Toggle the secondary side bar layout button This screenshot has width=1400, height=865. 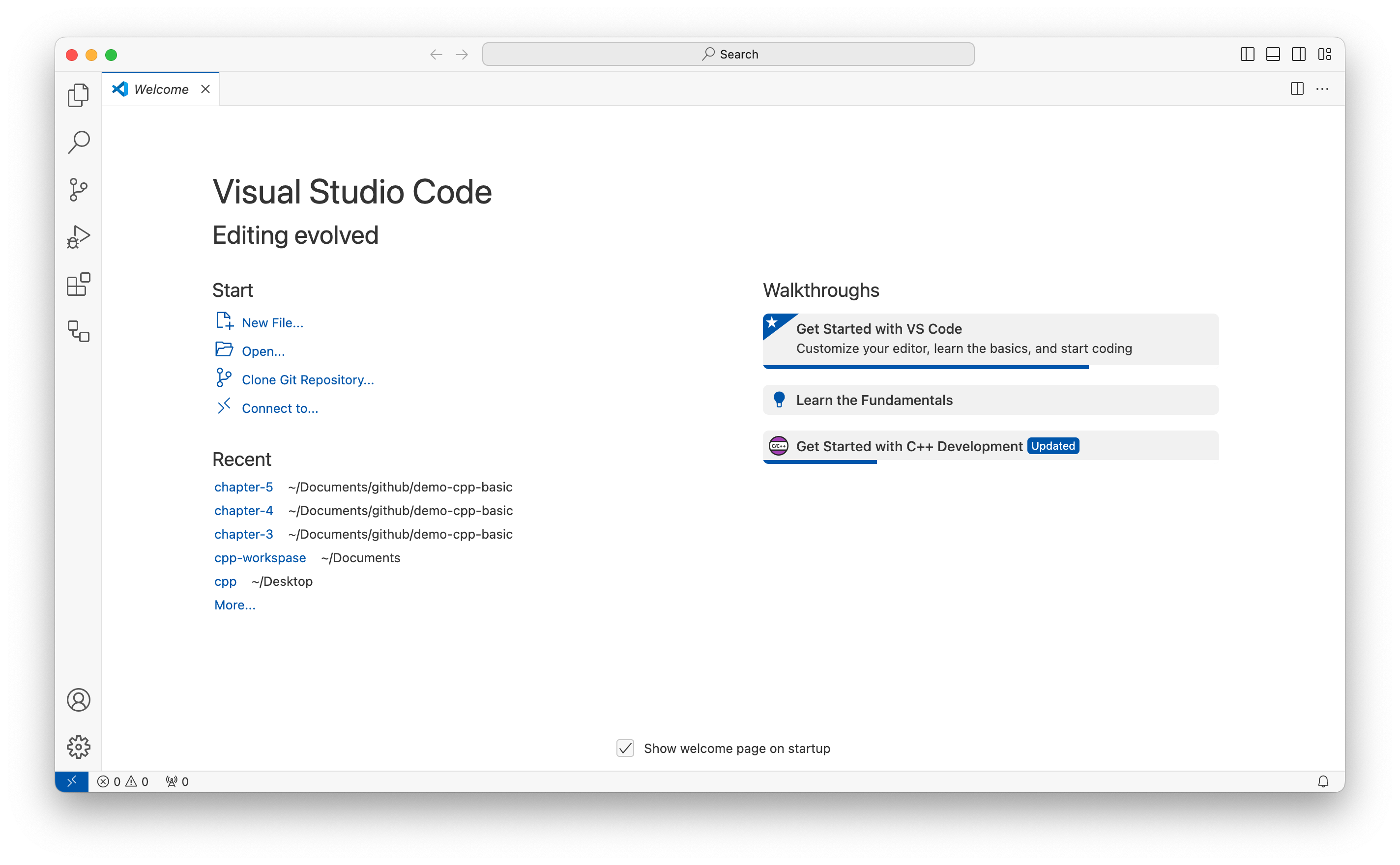pyautogui.click(x=1299, y=55)
